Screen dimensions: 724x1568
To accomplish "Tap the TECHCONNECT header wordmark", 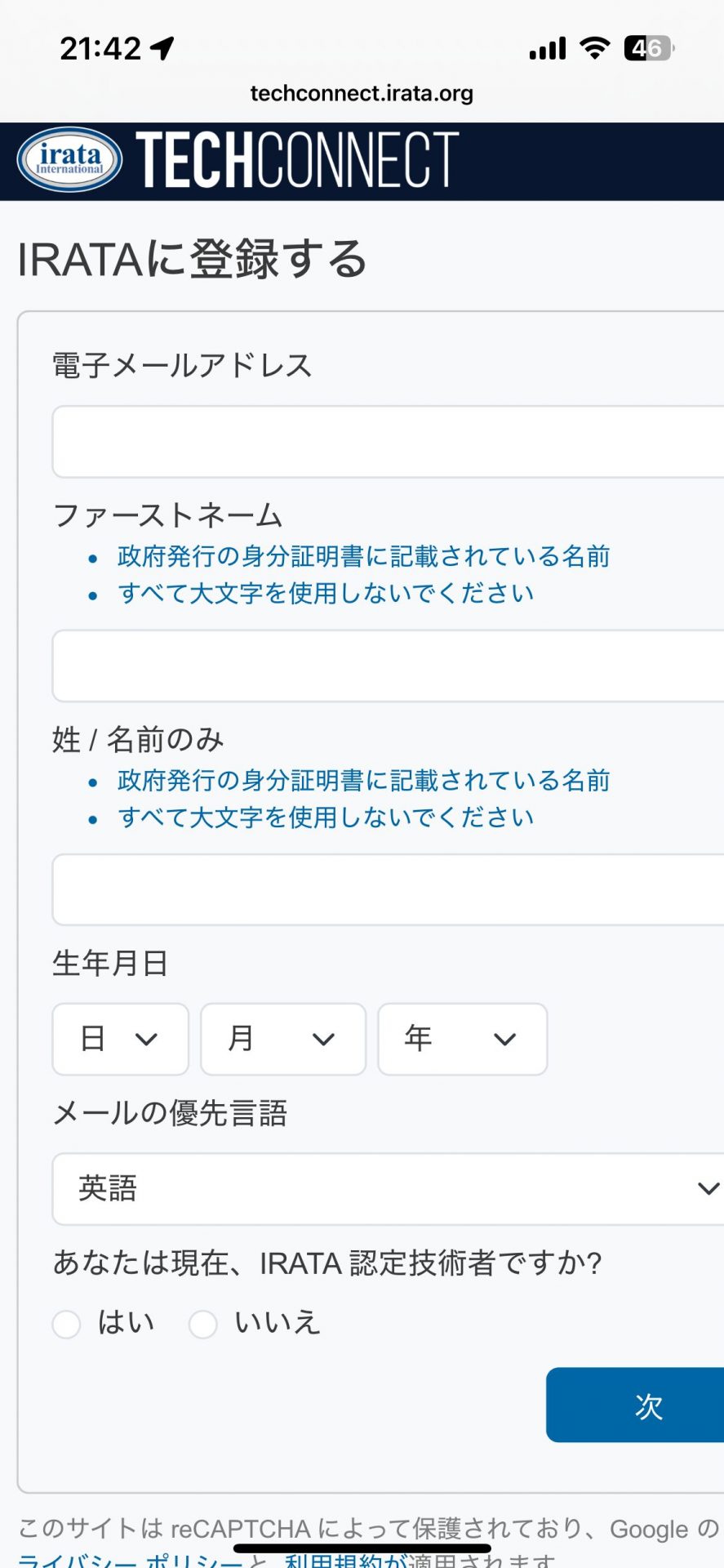I will tap(297, 160).
